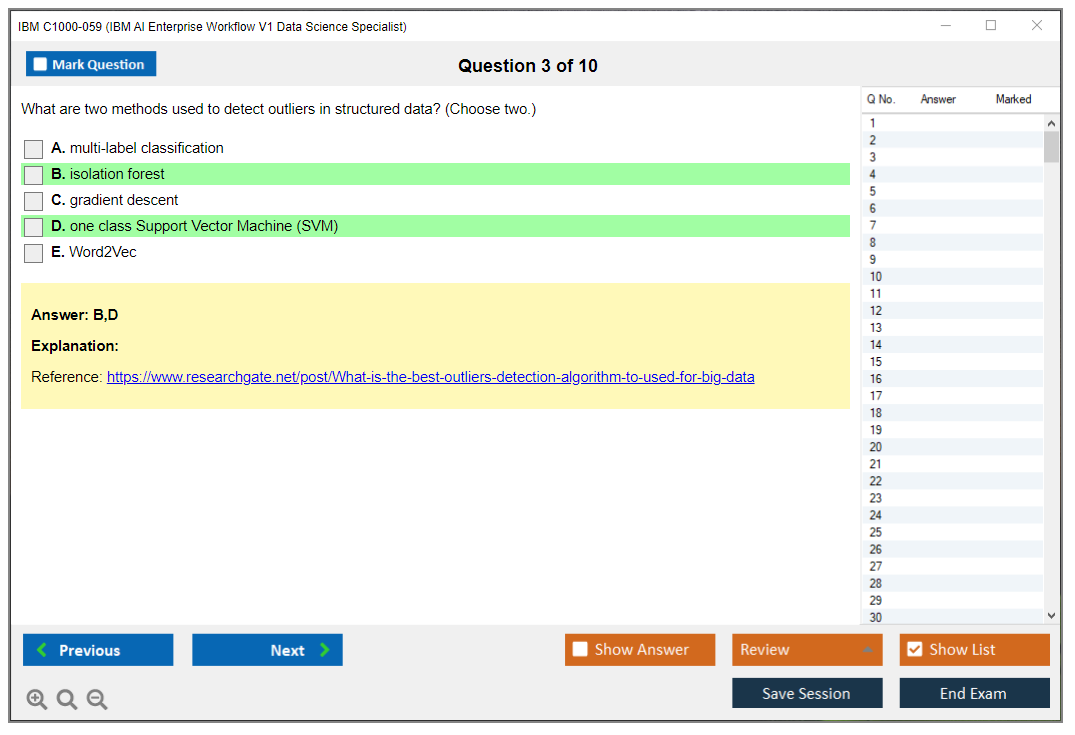
Task: Go to the Previous question
Action: (x=98, y=650)
